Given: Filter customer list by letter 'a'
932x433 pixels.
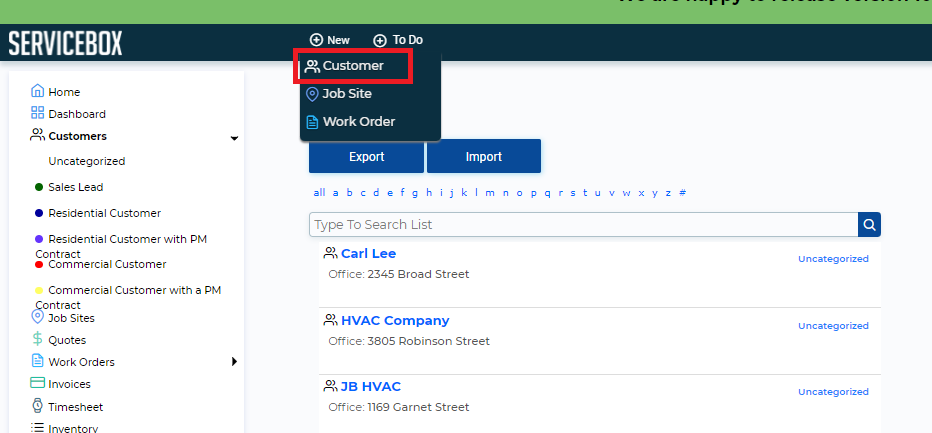Looking at the screenshot, I should 335,193.
